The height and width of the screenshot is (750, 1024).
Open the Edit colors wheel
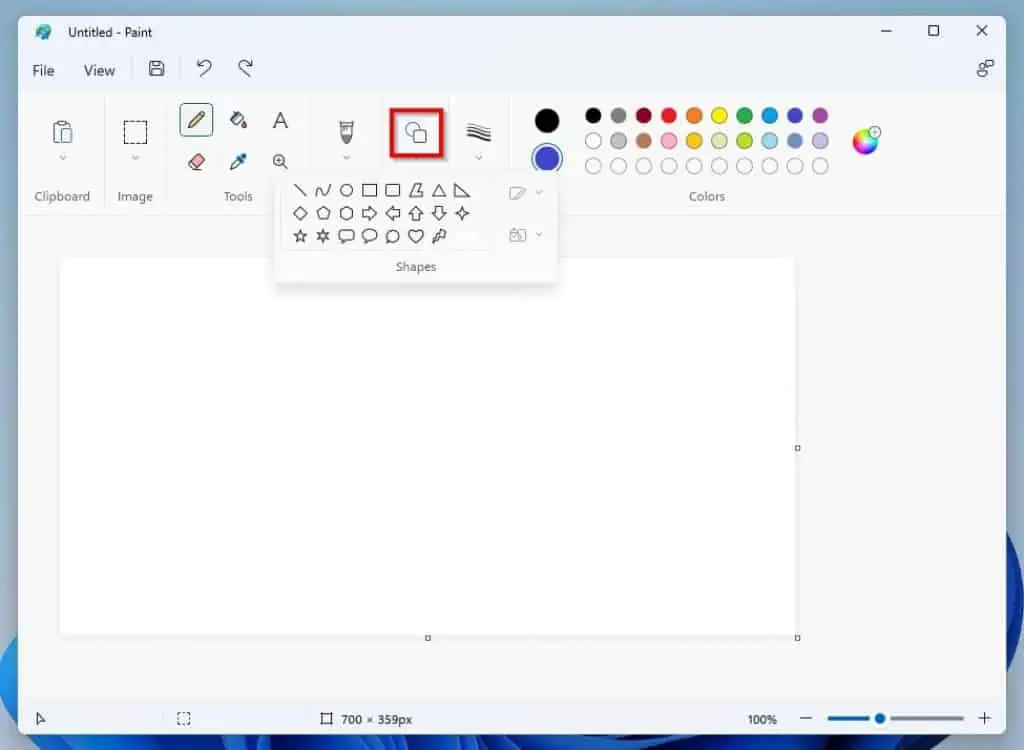tap(865, 141)
